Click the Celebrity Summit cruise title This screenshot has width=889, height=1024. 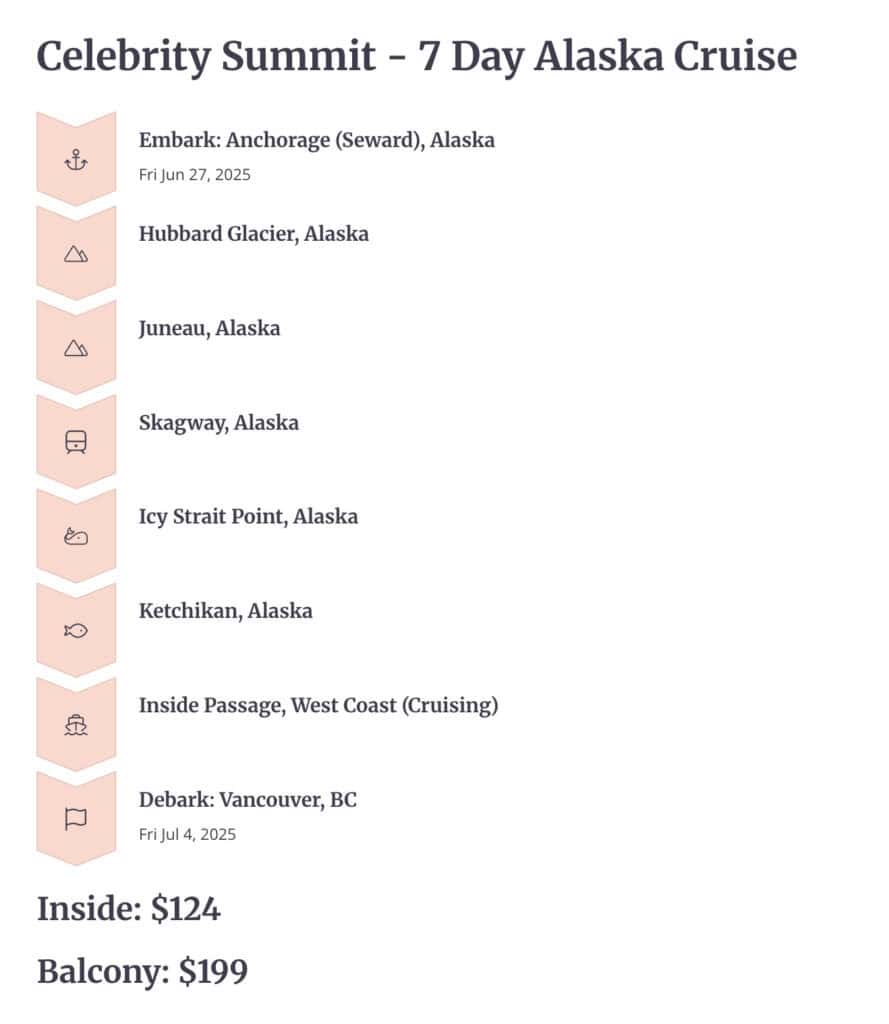point(417,57)
